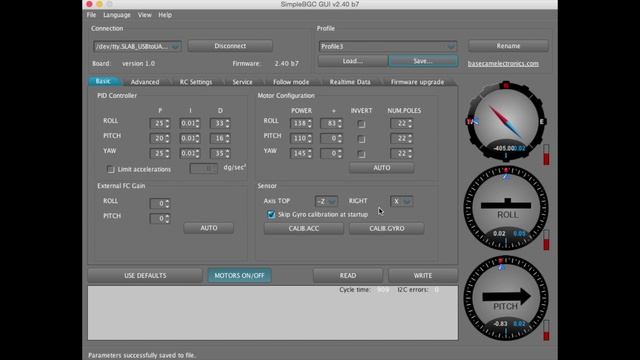Toggle YAW motor INVERT checkbox
Viewport: 640px width, 360px height.
[361, 154]
